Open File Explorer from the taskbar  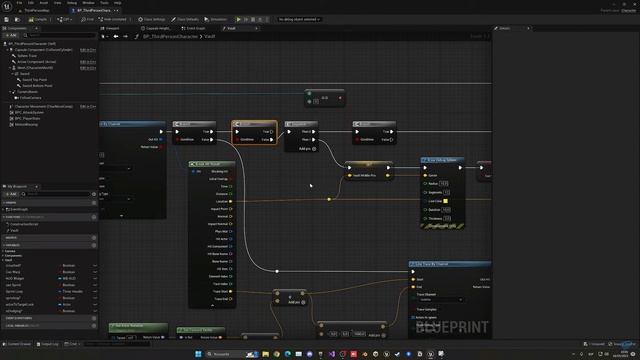265,354
